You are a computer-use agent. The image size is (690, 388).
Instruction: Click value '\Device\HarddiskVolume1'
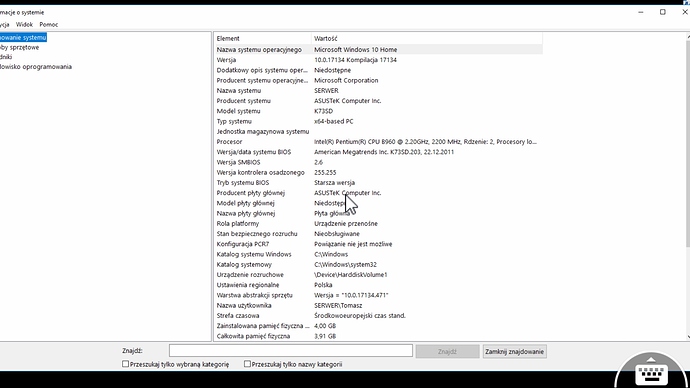click(351, 275)
